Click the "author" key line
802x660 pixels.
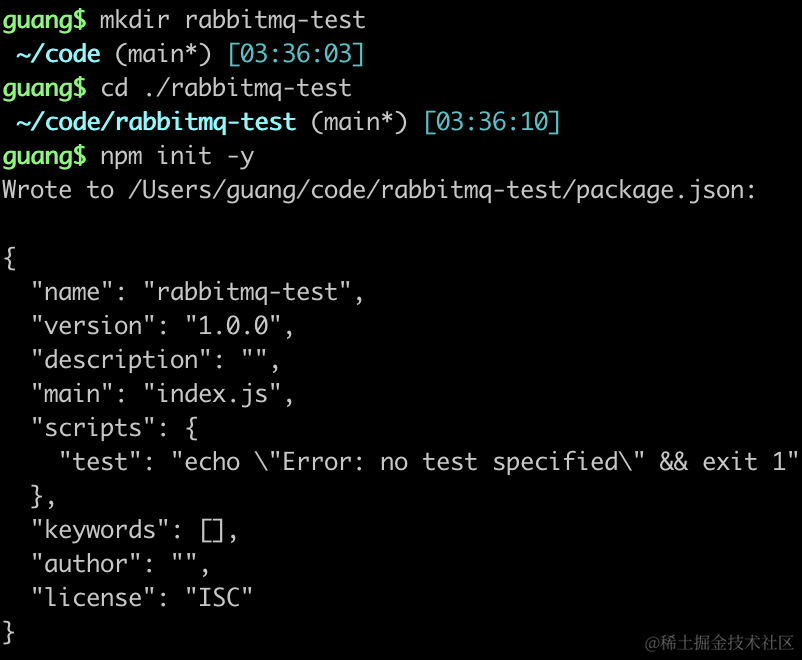tap(120, 564)
